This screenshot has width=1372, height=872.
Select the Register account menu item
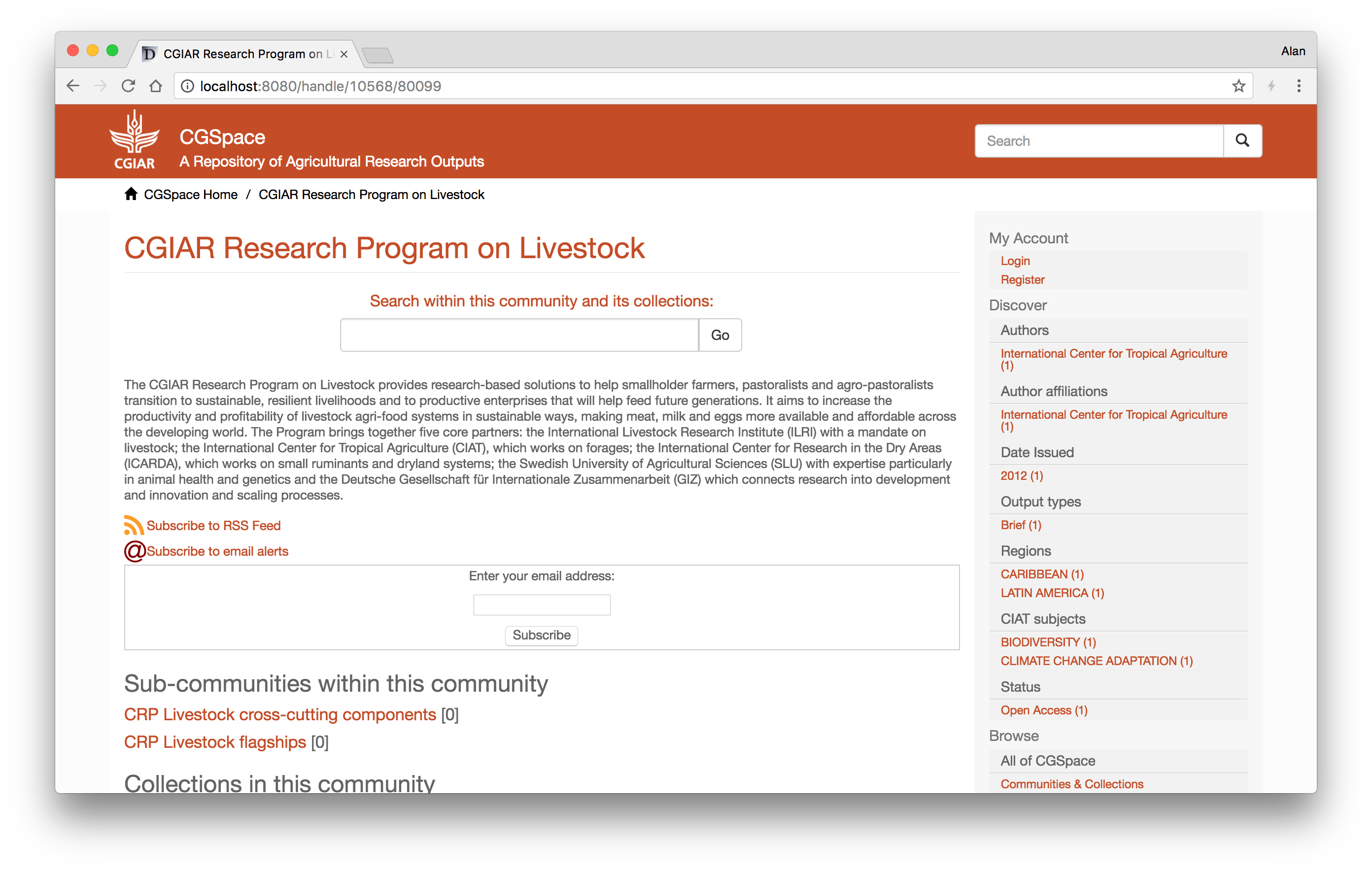point(1022,279)
